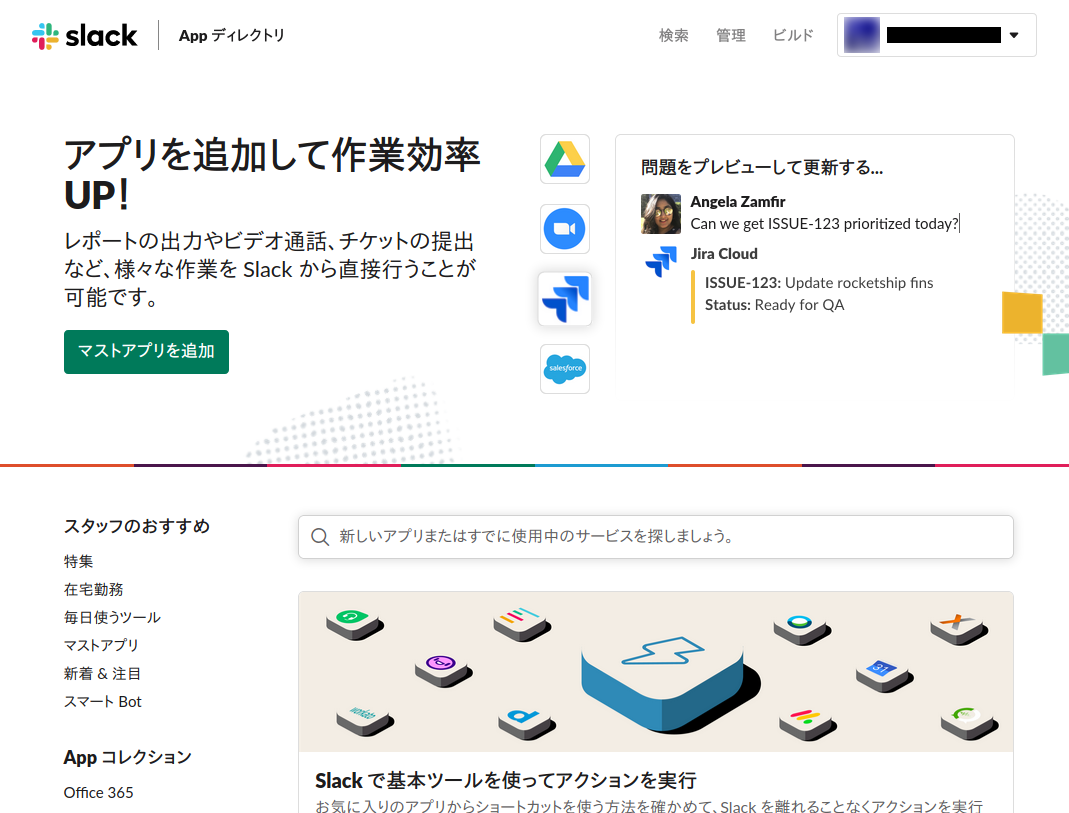The image size is (1069, 813).
Task: Click the blurred workspace avatar icon
Action: click(862, 35)
